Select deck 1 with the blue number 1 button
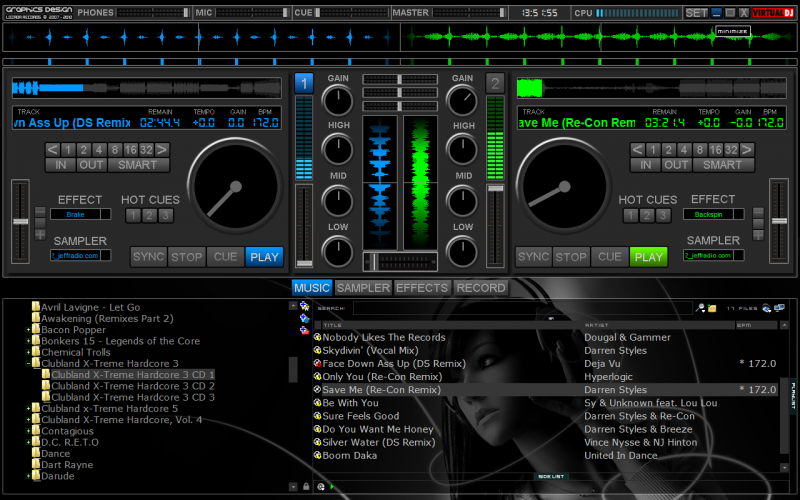The image size is (800, 500). (x=304, y=83)
